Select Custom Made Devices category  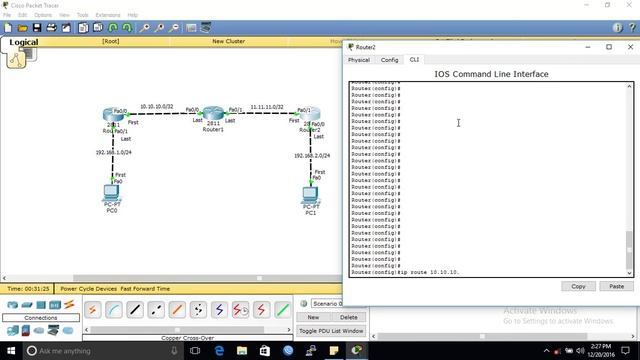53,330
